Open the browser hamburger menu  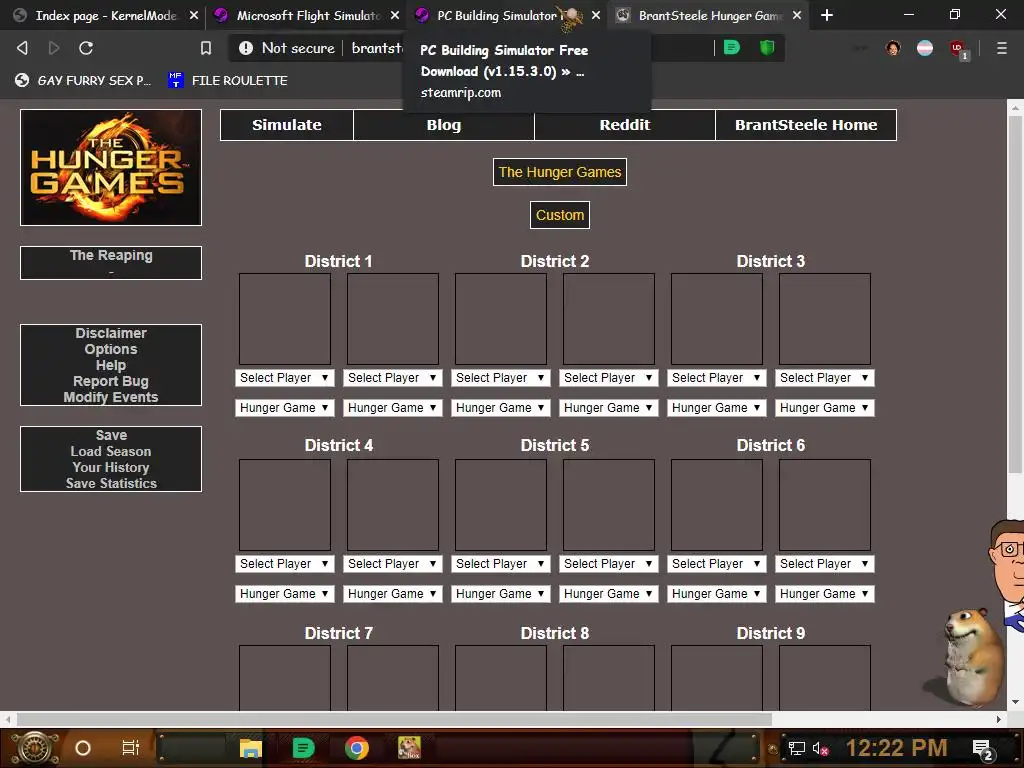[1002, 48]
